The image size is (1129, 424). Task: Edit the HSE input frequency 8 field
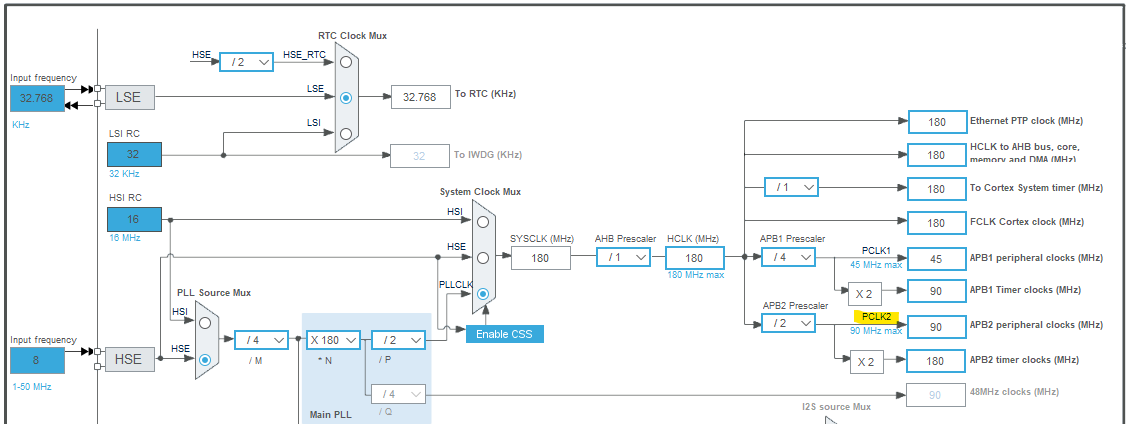[37, 360]
